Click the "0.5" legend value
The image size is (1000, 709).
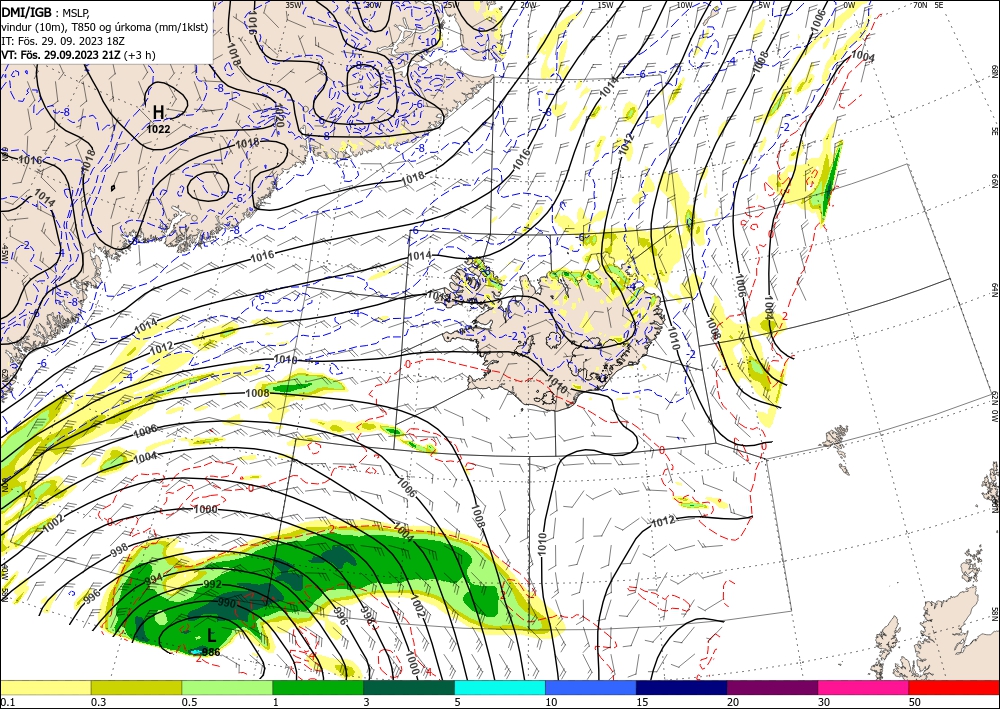(189, 702)
